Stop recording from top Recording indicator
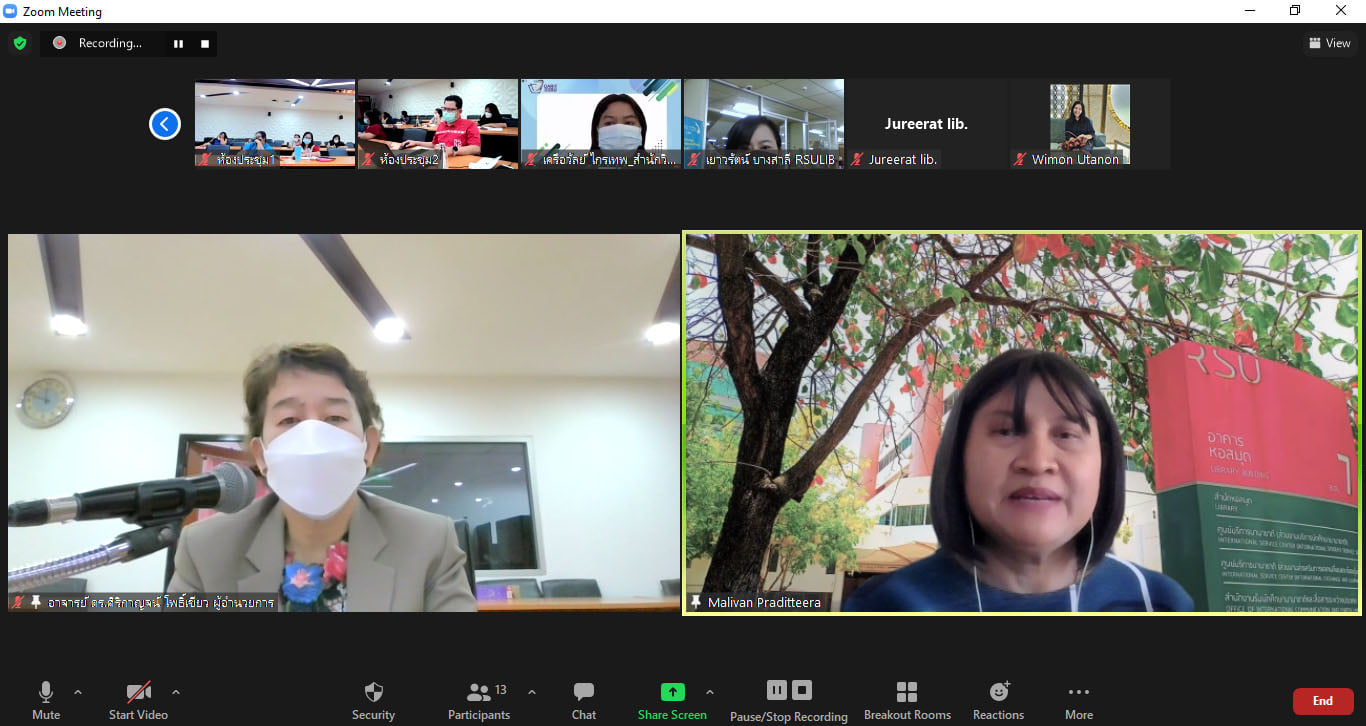The image size is (1366, 726). (205, 43)
